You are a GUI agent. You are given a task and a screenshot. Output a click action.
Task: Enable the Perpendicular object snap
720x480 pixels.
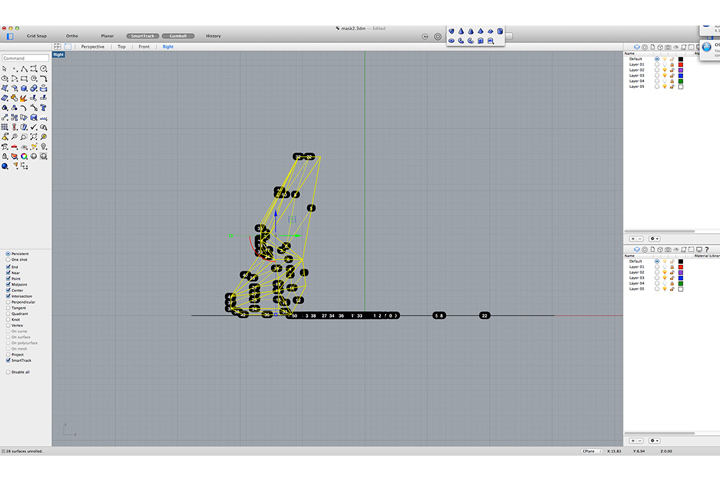[x=8, y=302]
